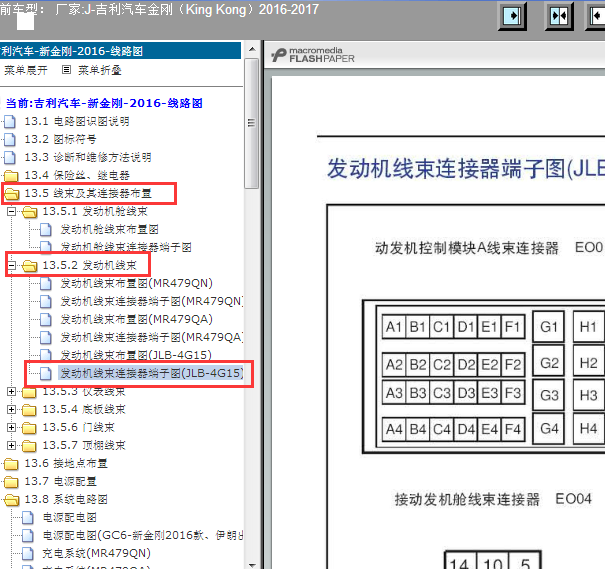Click 菜单折叠 to collapse all menus
This screenshot has width=605, height=569.
[x=100, y=70]
